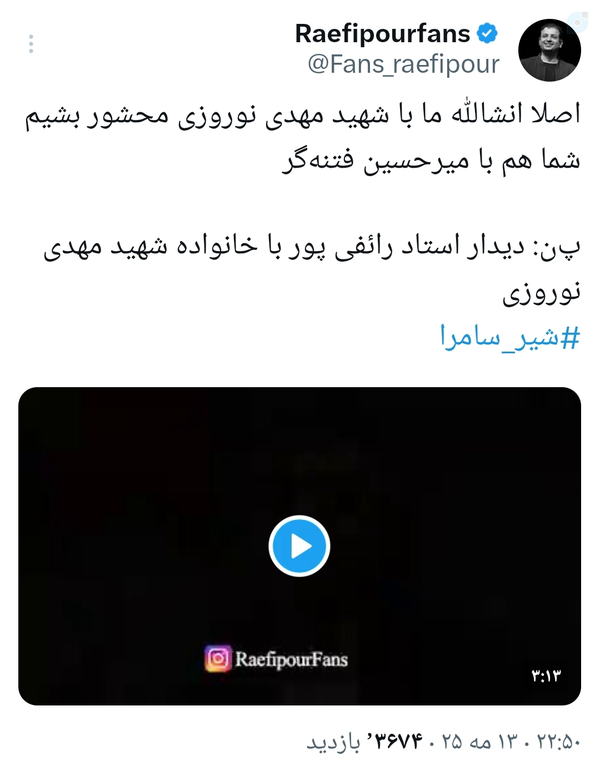Screen dimensions: 600x776
Task: Click the word بازدید in tweet footer
Action: point(333,742)
